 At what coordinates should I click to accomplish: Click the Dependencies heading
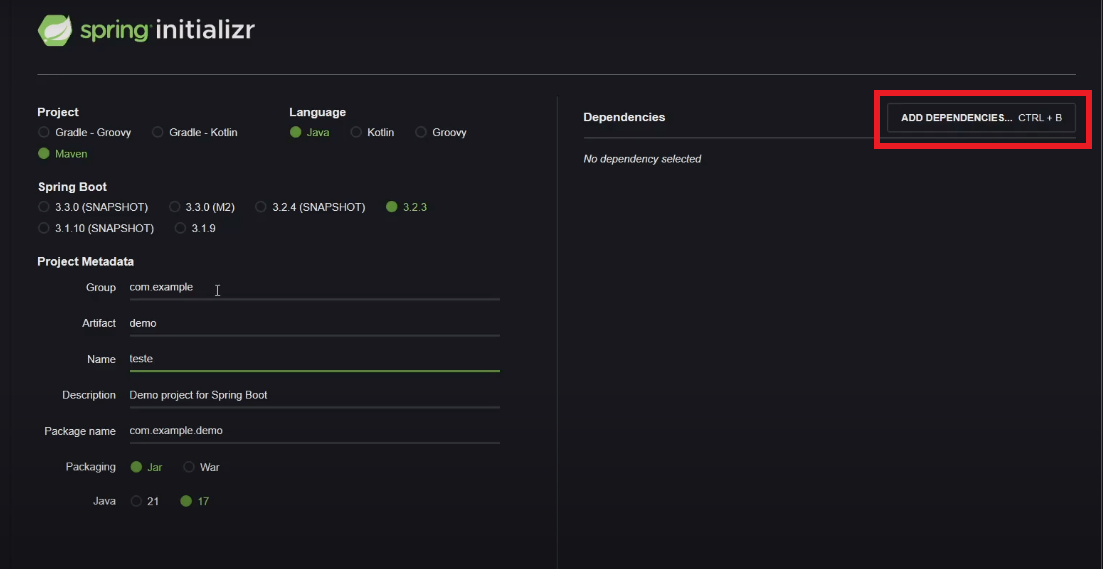point(624,117)
